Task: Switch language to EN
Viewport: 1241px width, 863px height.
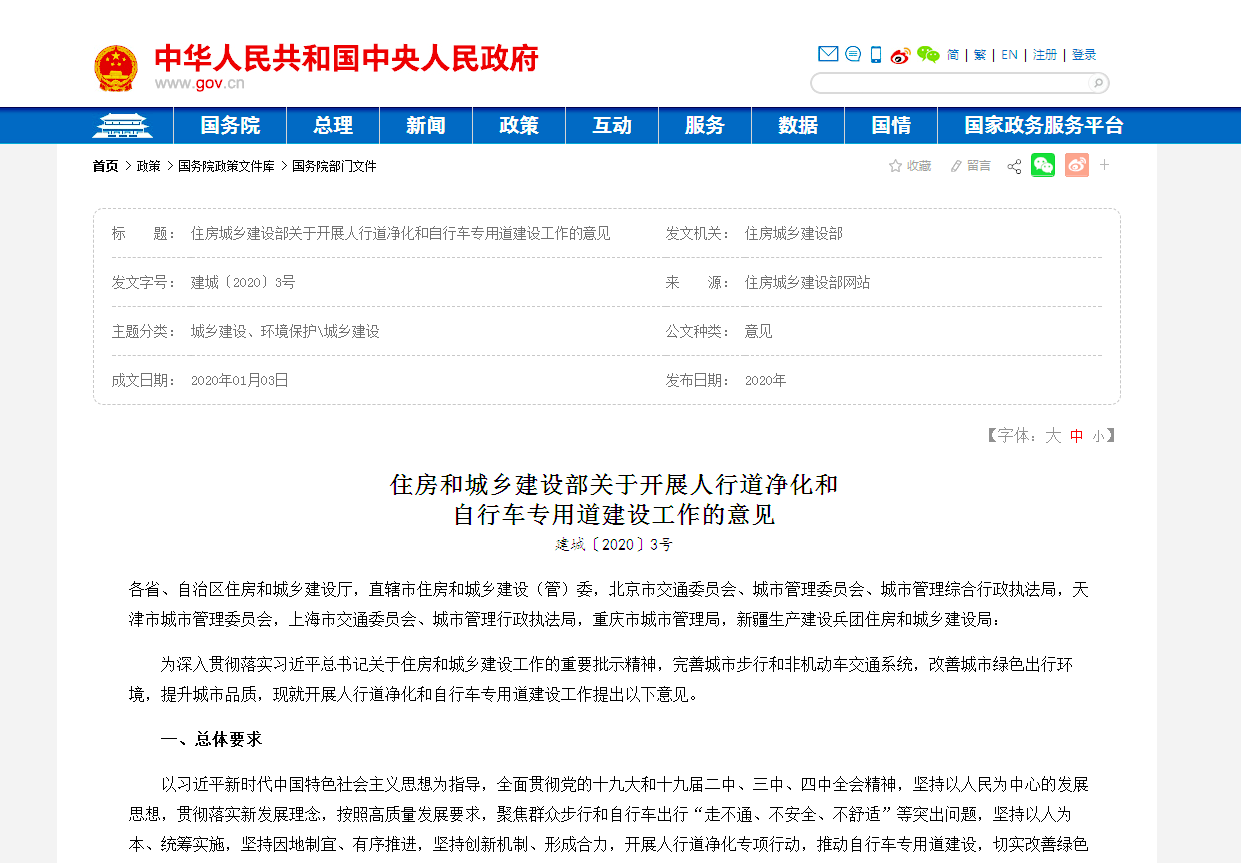Action: (1009, 55)
